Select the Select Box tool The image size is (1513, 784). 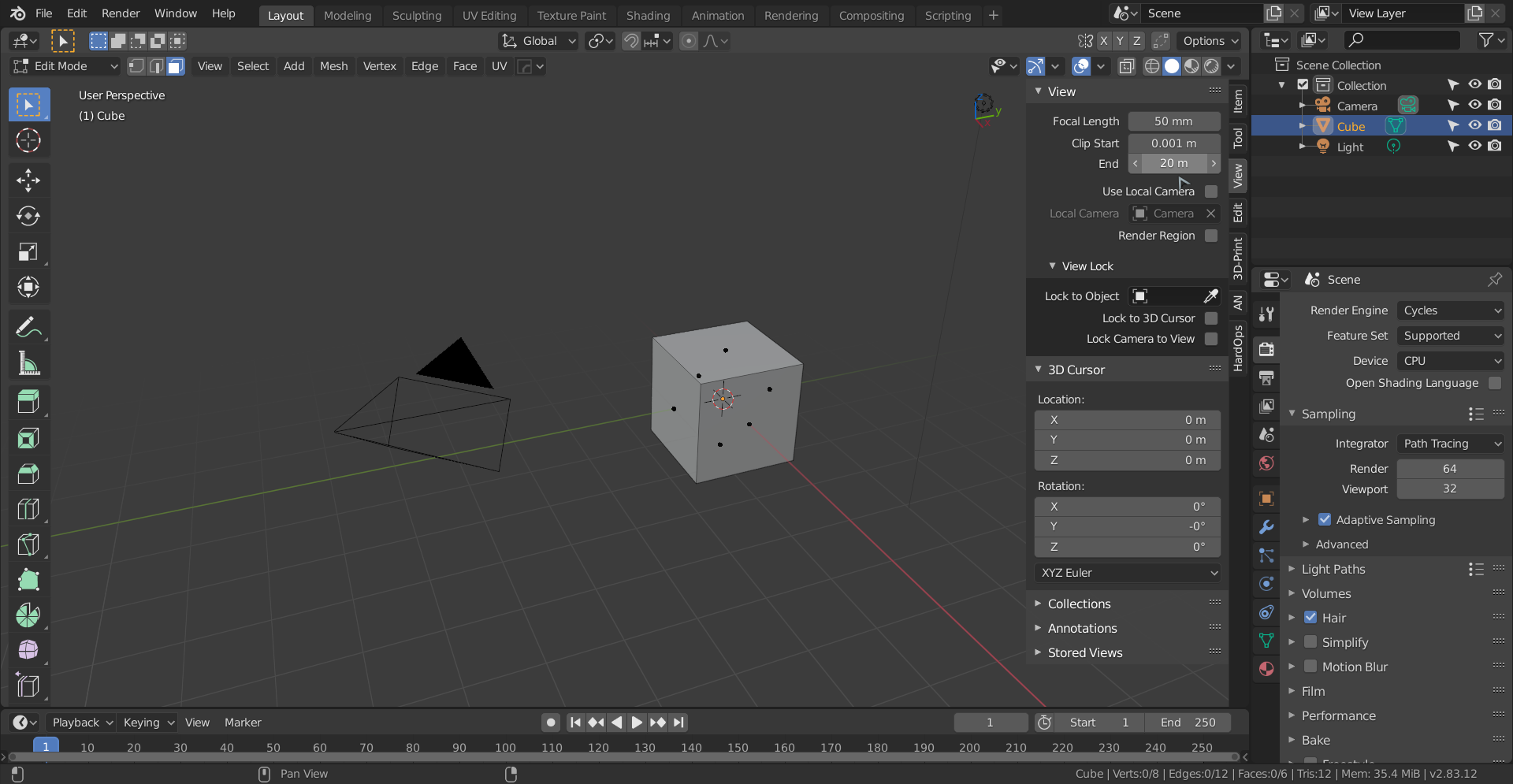28,105
